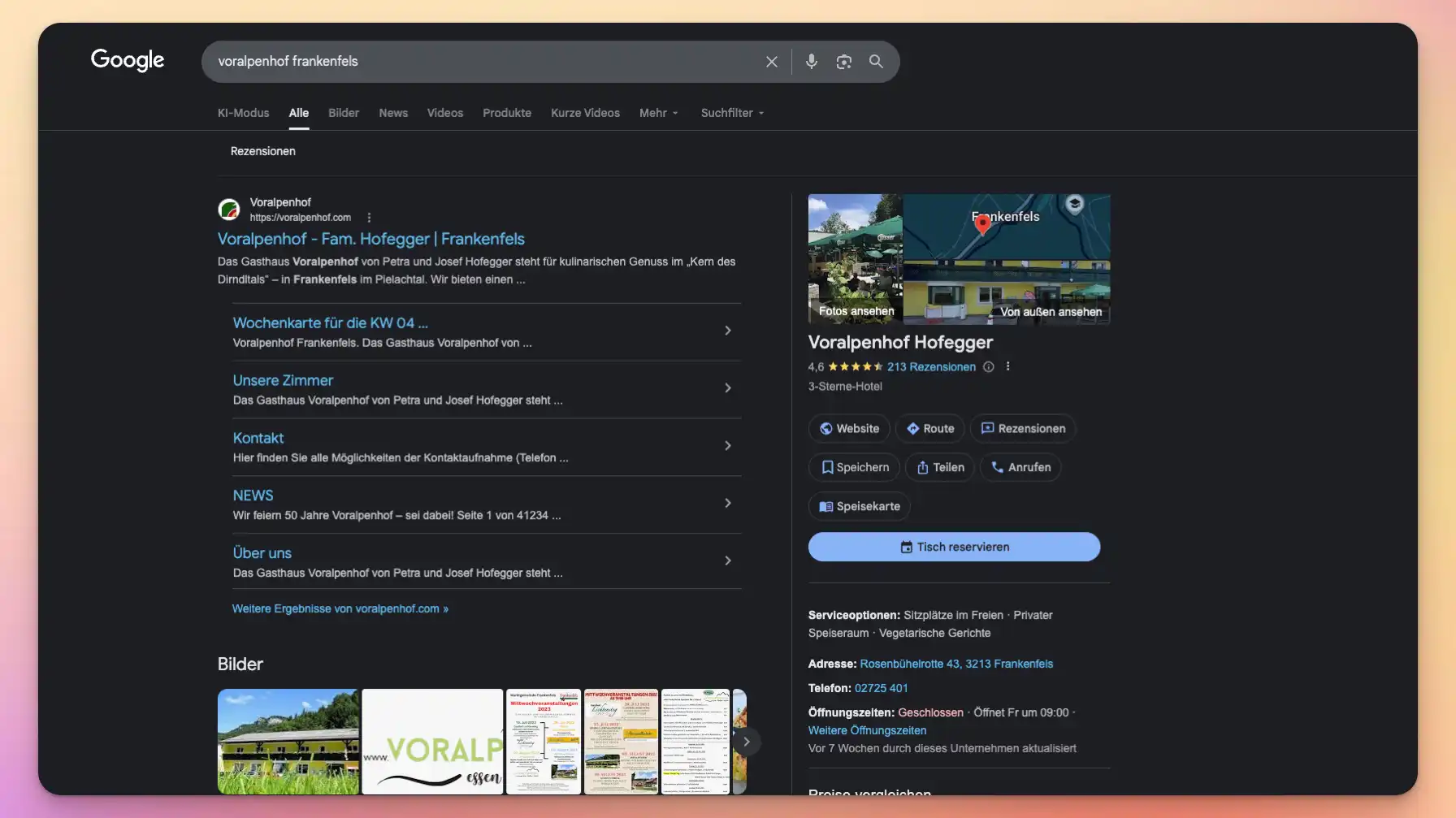Viewport: 1456px width, 818px height.
Task: Start voice search with the microphone icon
Action: click(810, 61)
